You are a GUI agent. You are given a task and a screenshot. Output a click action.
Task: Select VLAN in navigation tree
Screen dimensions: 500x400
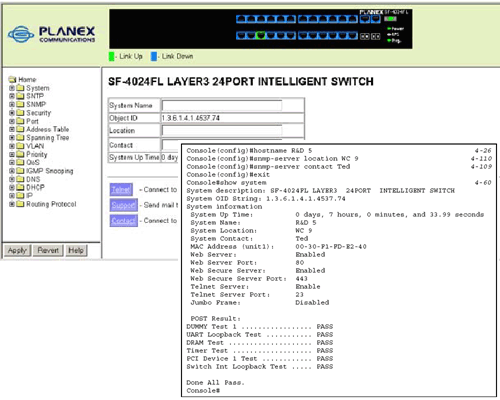click(x=35, y=146)
